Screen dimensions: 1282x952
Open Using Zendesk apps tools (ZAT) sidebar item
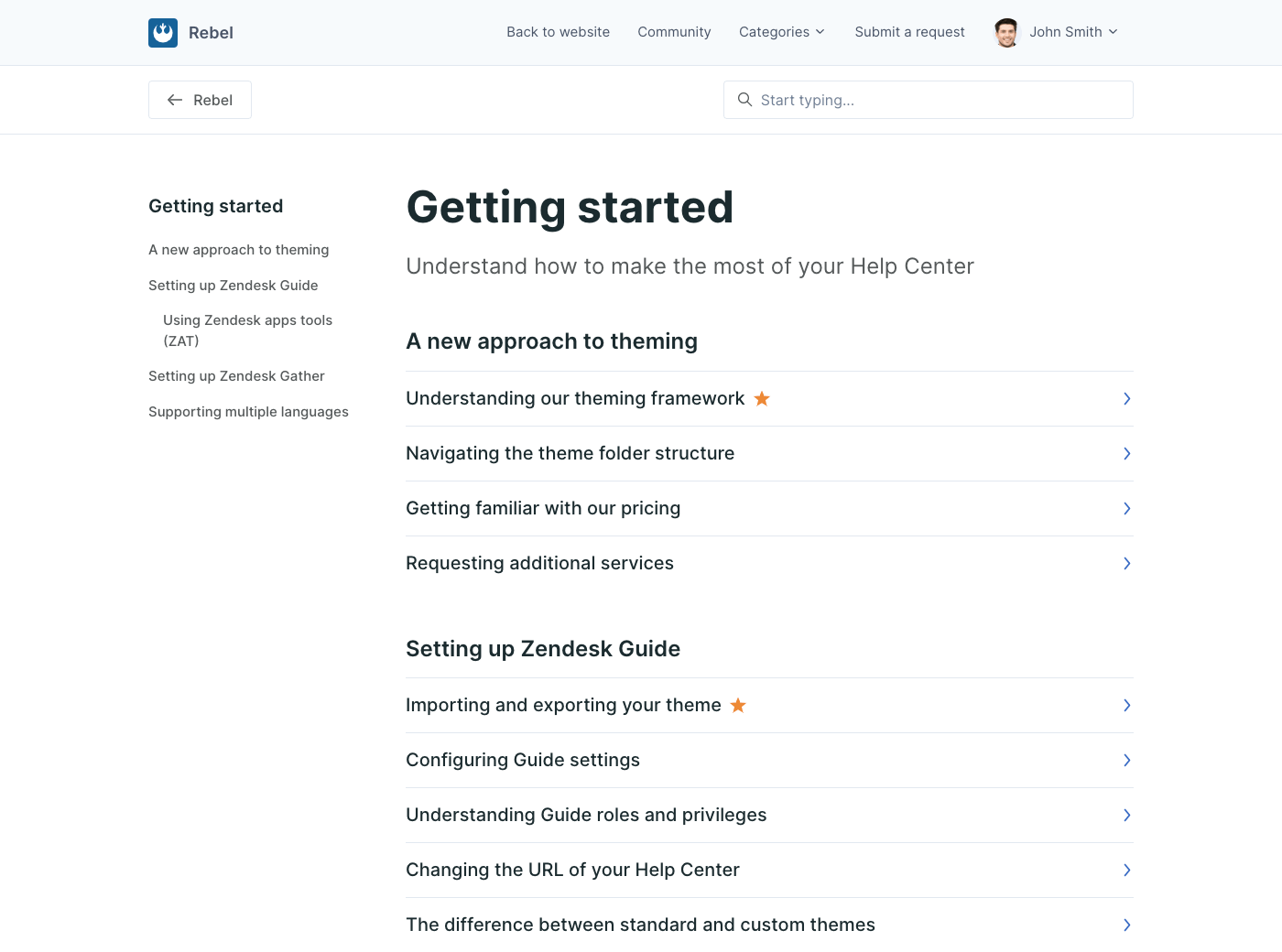point(247,330)
